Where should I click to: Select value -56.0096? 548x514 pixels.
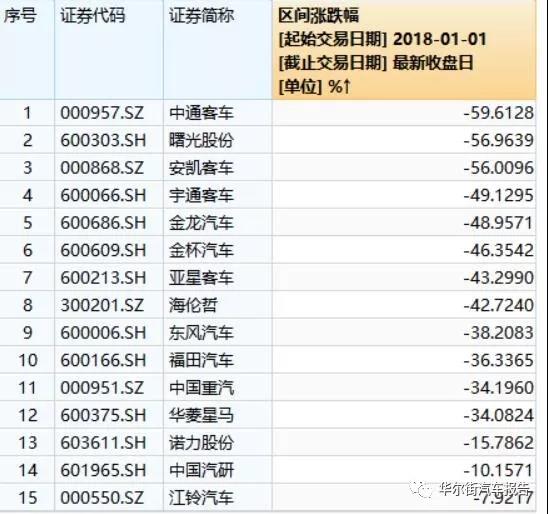click(499, 168)
